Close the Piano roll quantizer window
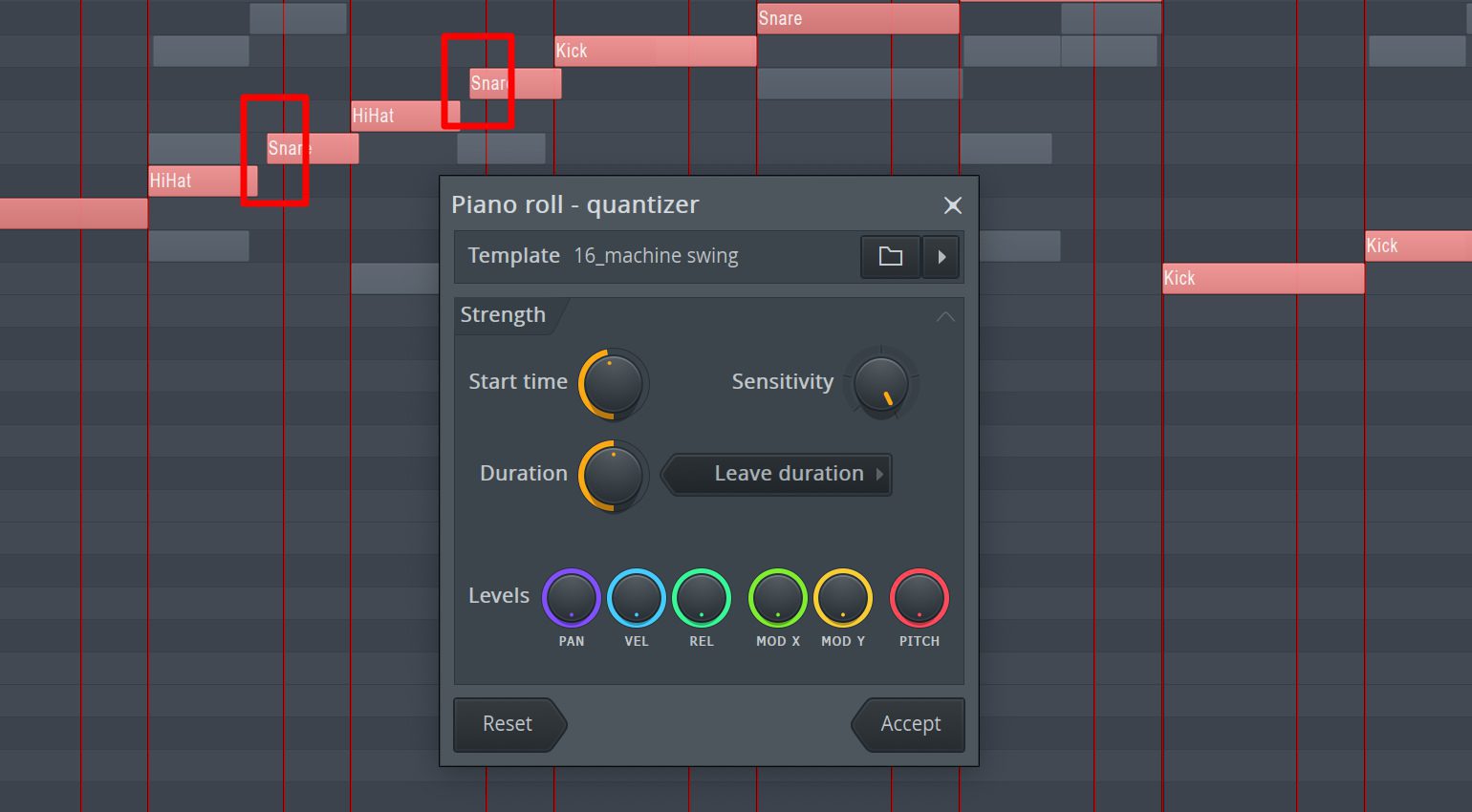This screenshot has width=1472, height=812. pos(952,204)
